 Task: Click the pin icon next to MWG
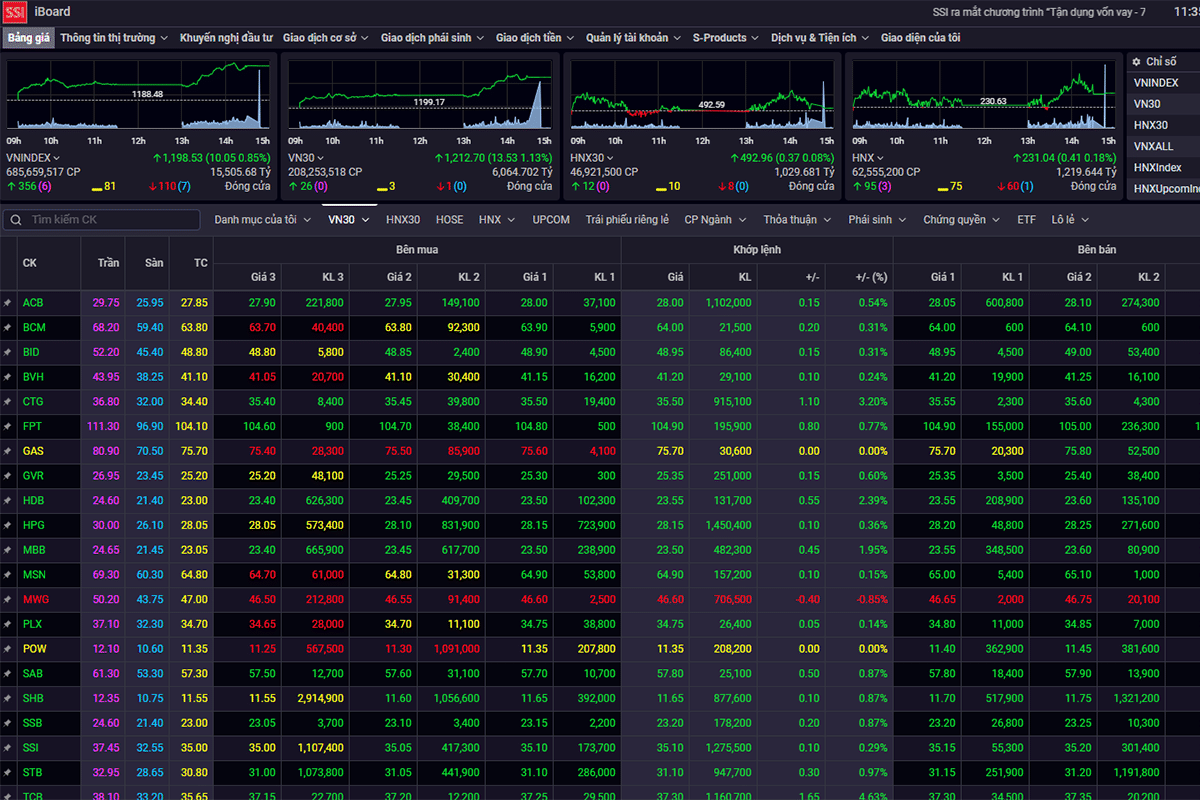(x=8, y=599)
